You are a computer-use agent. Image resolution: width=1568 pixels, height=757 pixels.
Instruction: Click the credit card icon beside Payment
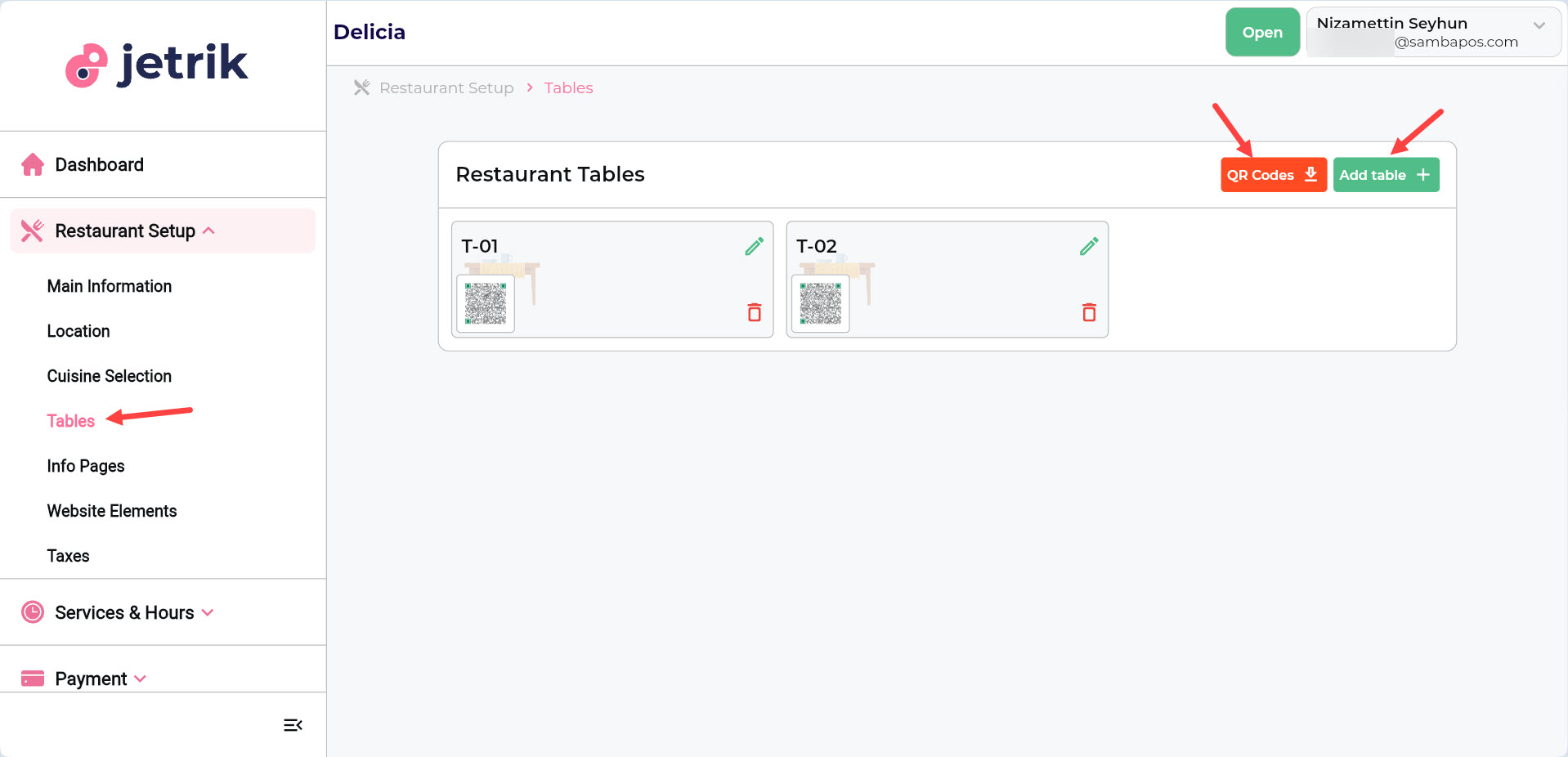pyautogui.click(x=32, y=678)
